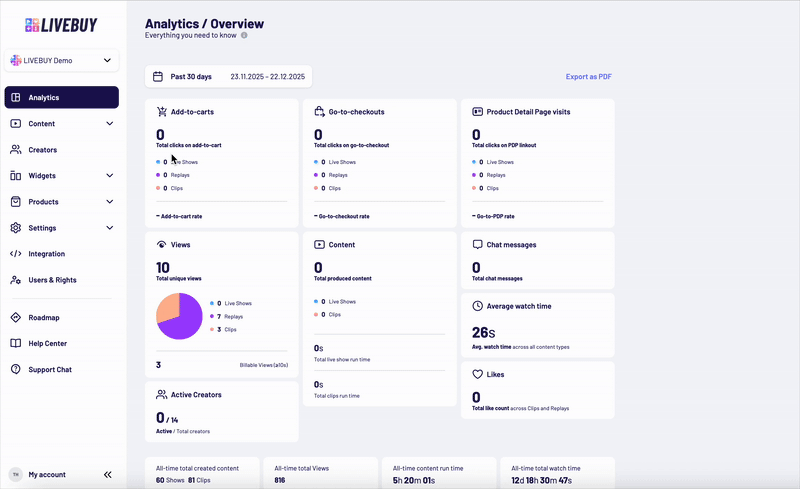800x489 pixels.
Task: Click the Likes heart icon
Action: (478, 374)
